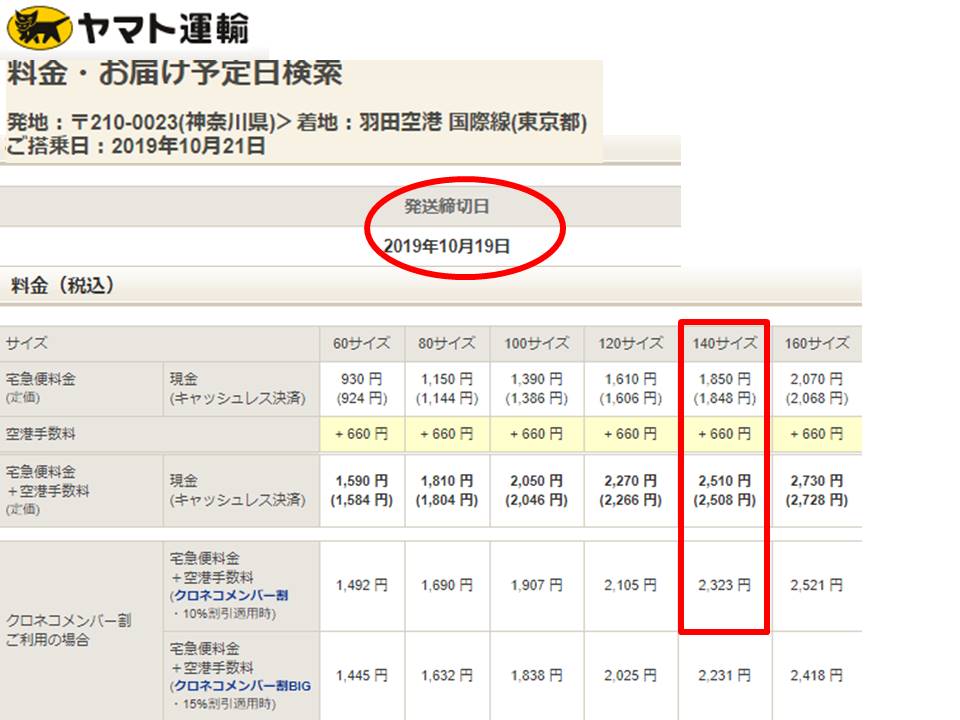
Task: Click the 2,270 円 total cell
Action: pyautogui.click(x=631, y=490)
